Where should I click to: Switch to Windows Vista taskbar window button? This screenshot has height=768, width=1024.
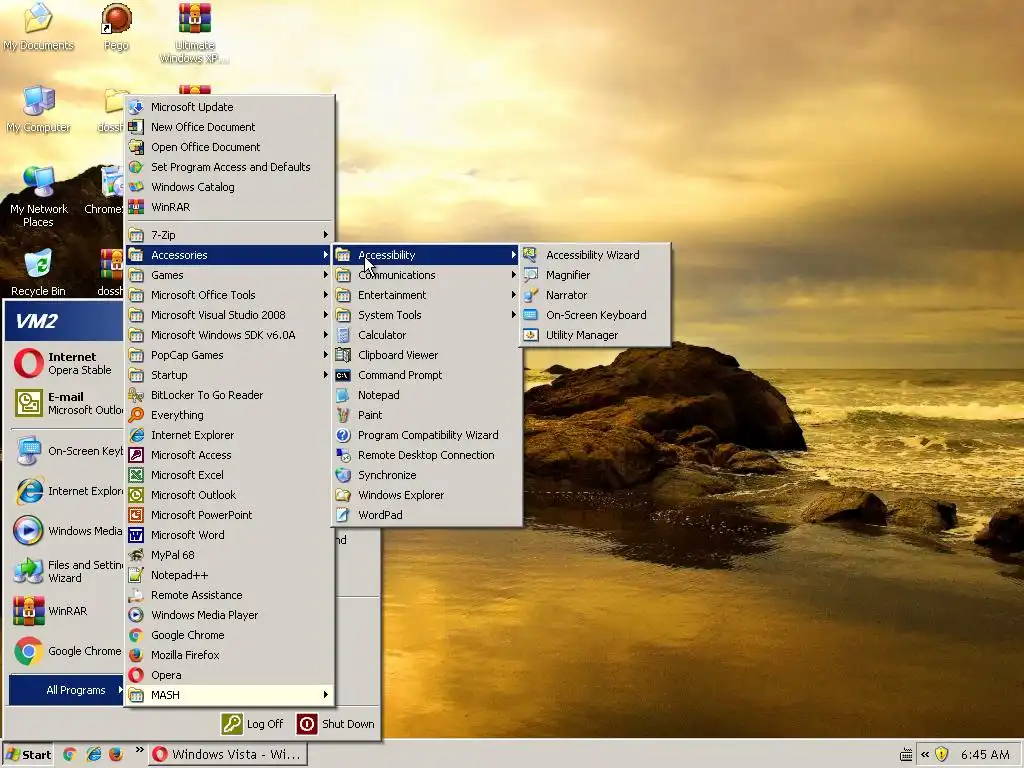click(228, 754)
